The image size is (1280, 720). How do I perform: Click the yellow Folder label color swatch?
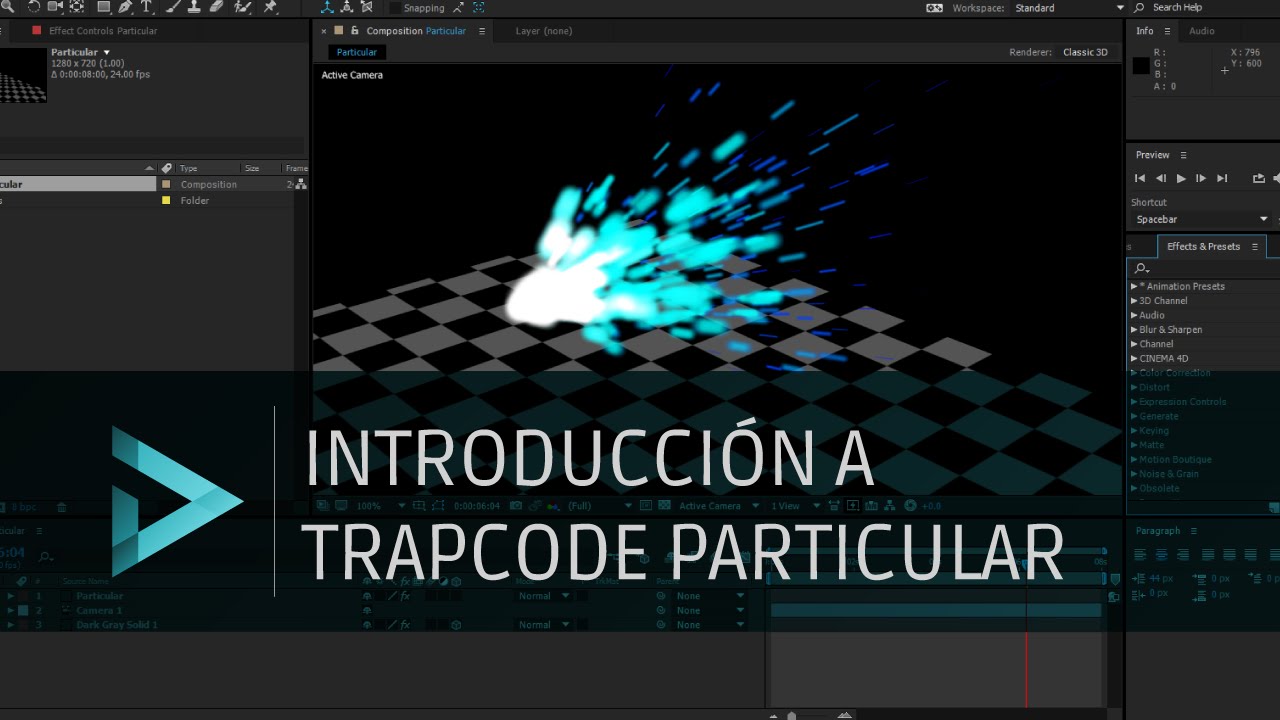coord(166,200)
